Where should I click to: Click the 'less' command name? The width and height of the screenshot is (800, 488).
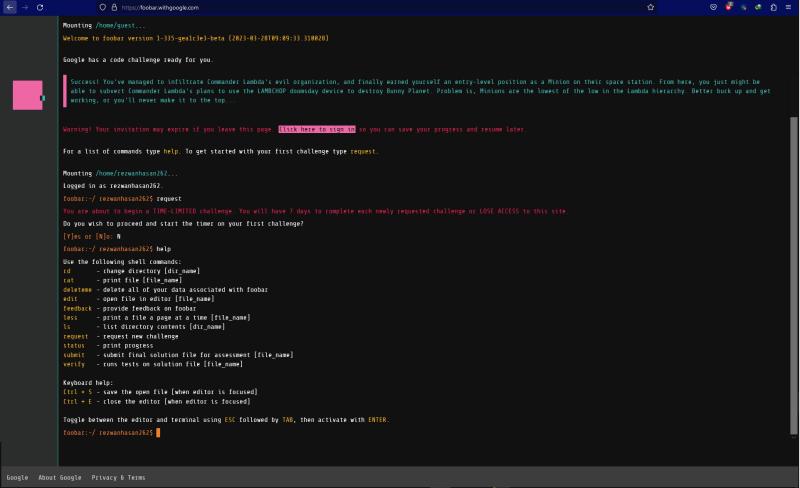point(70,318)
